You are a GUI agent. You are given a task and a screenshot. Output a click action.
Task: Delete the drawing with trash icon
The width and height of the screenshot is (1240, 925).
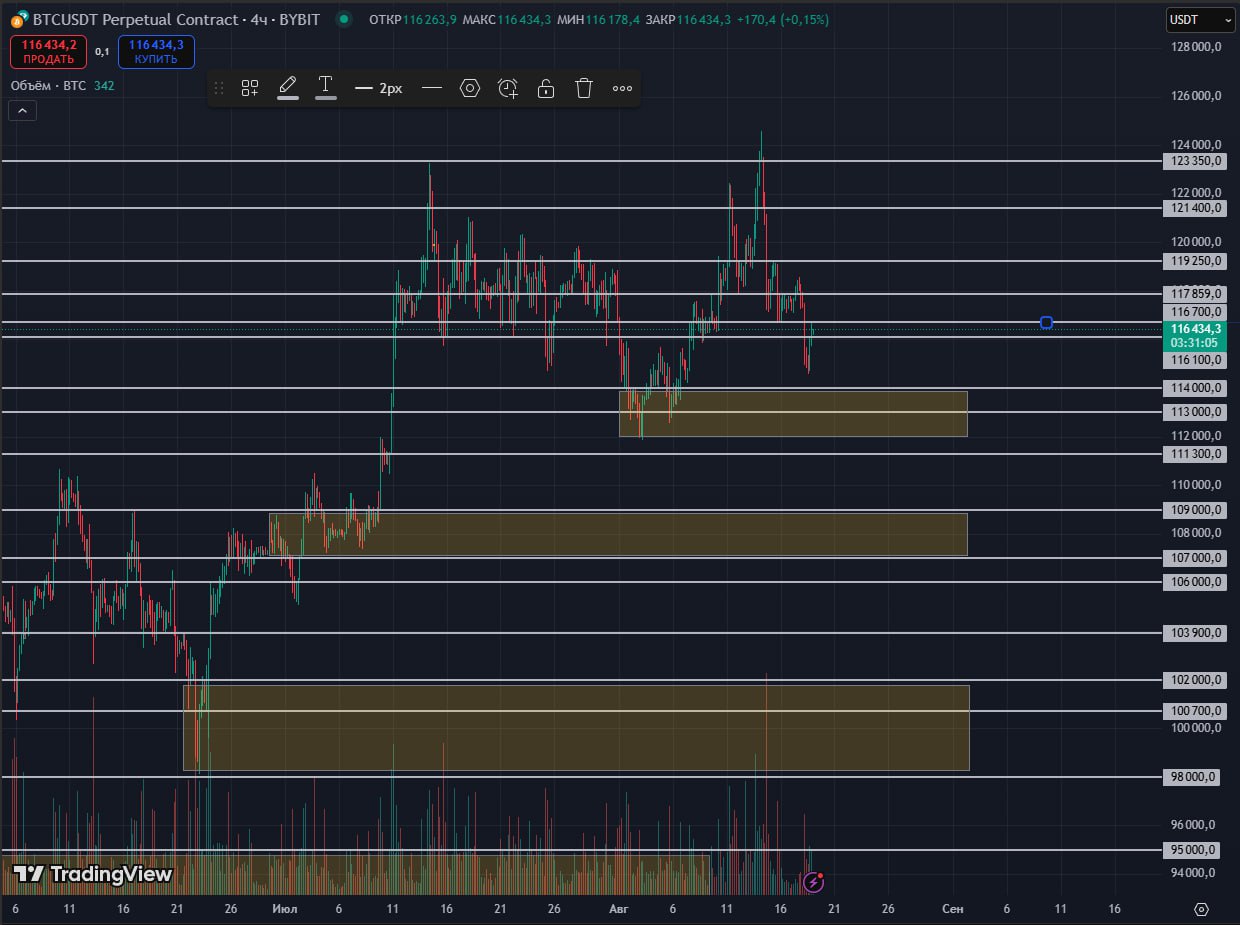click(584, 88)
